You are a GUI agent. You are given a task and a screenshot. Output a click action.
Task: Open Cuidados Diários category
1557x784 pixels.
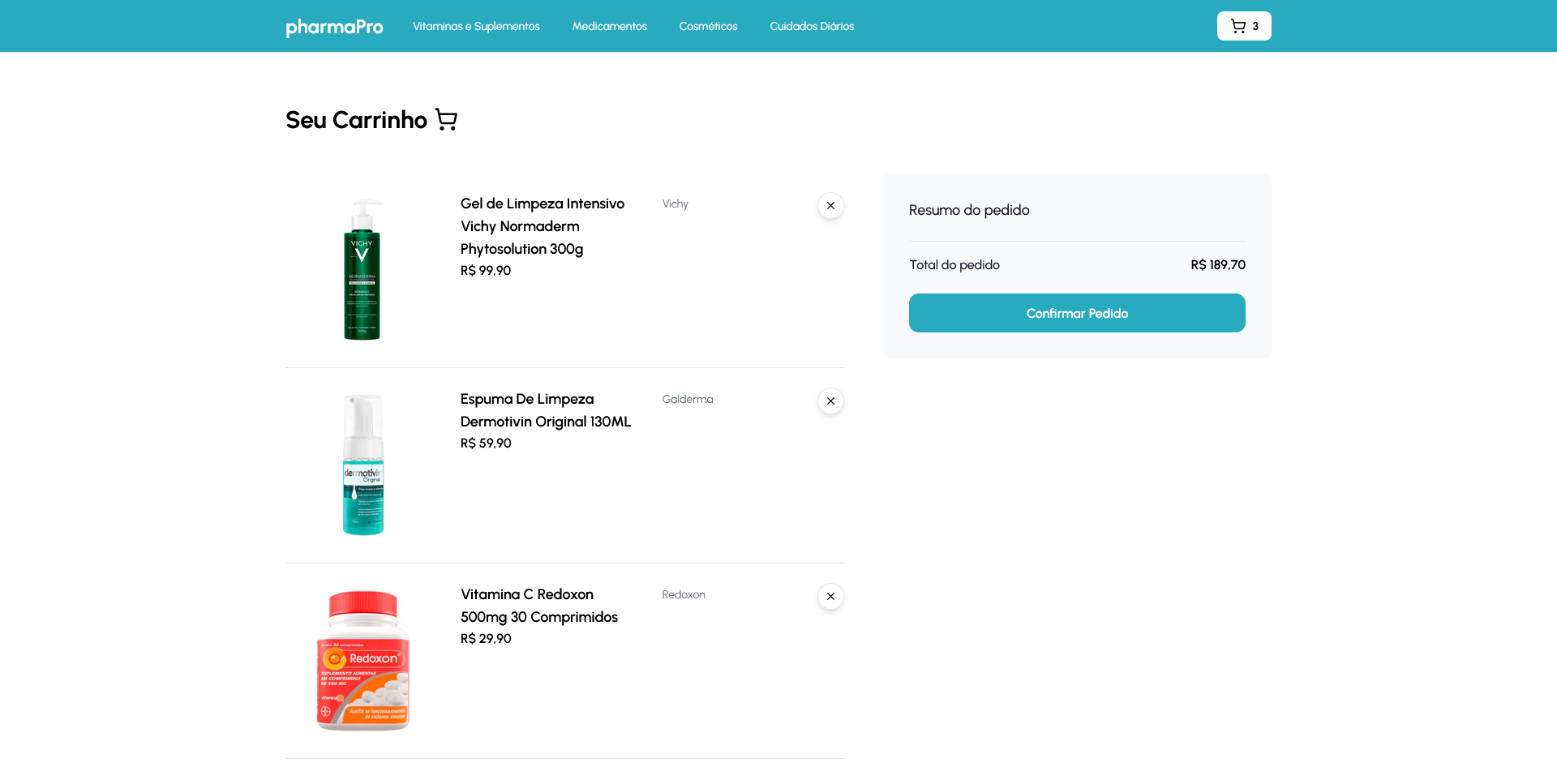coord(812,26)
